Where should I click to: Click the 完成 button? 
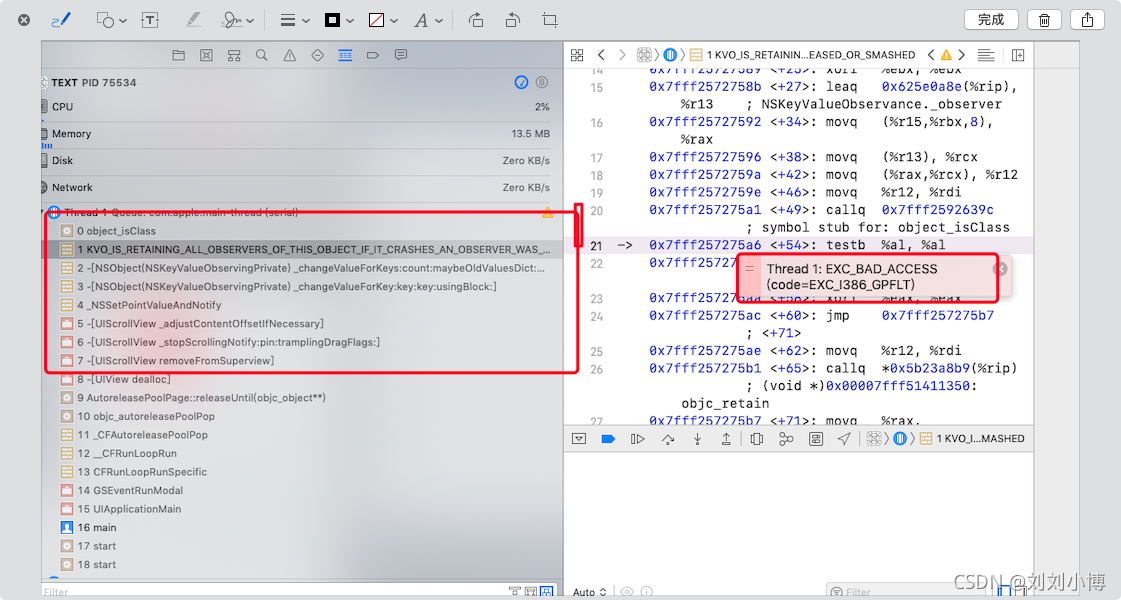coord(991,20)
